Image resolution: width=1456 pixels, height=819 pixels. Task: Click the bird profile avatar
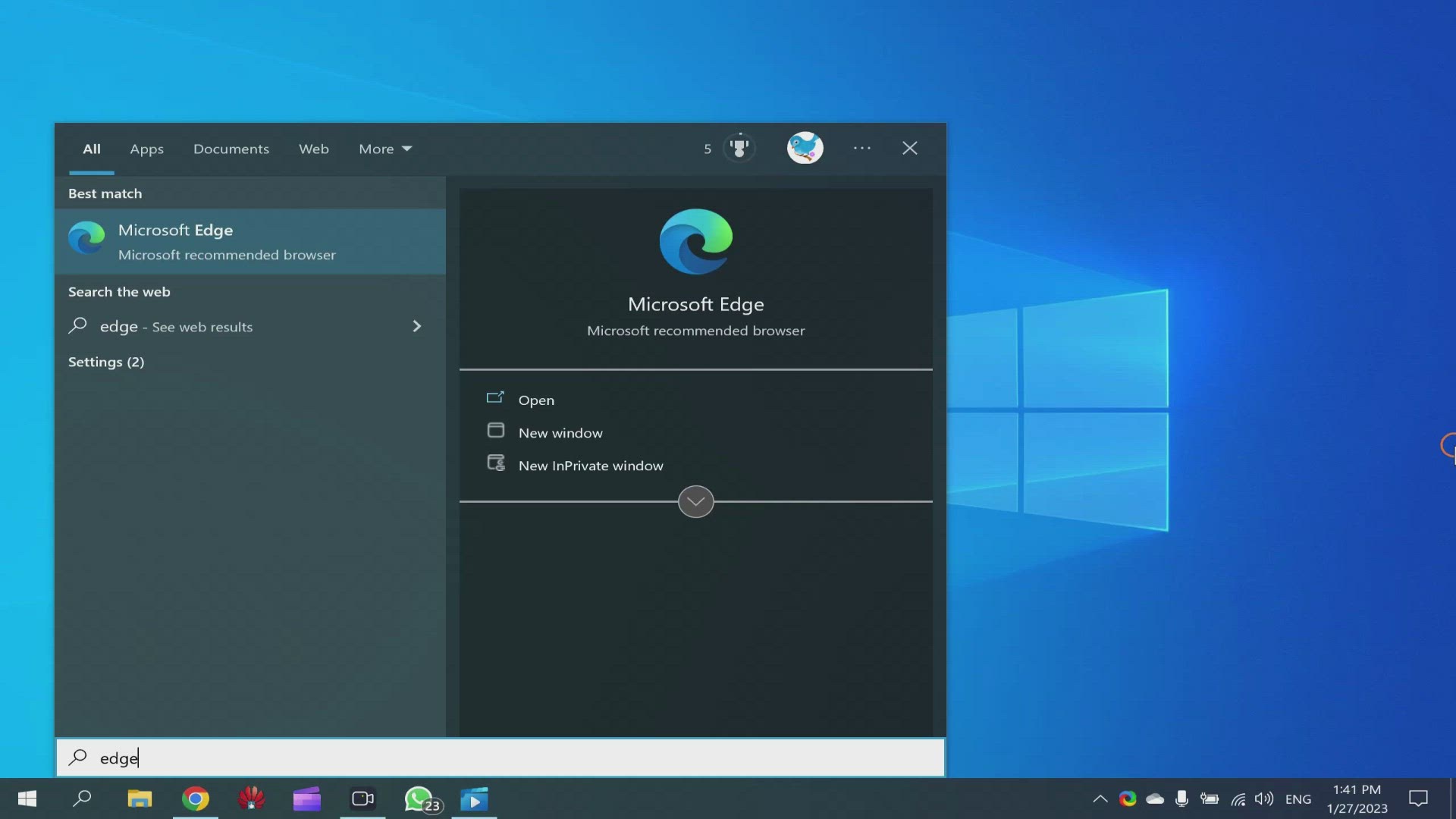tap(805, 148)
